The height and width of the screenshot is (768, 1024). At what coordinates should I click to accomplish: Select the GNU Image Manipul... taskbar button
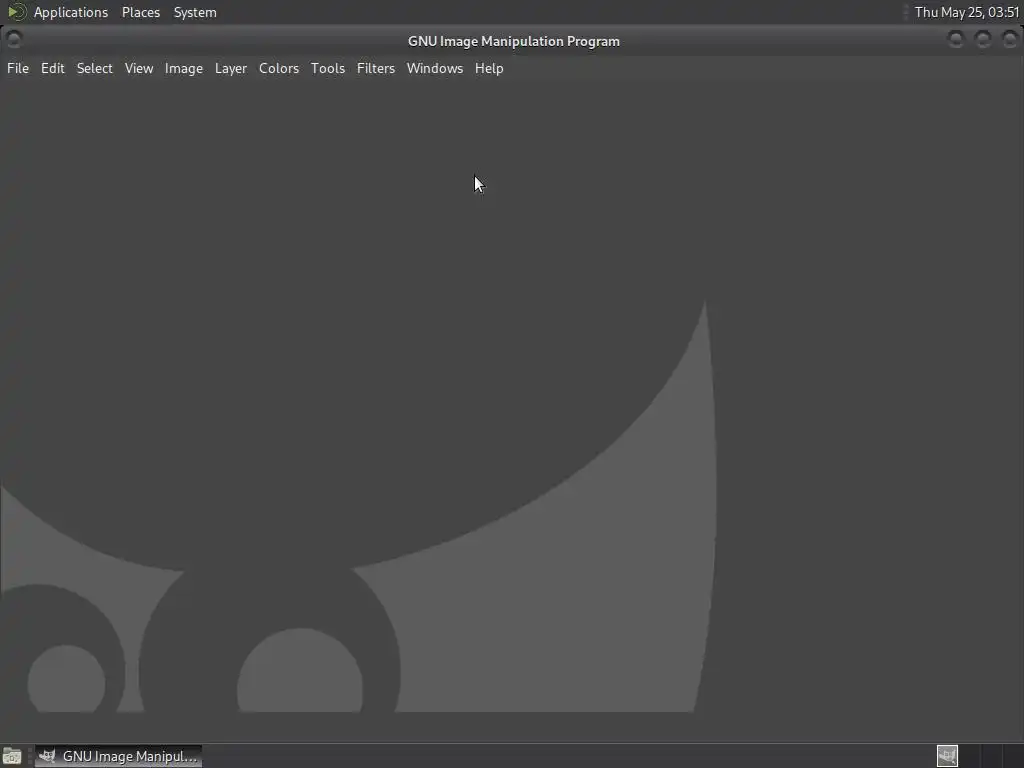point(118,756)
